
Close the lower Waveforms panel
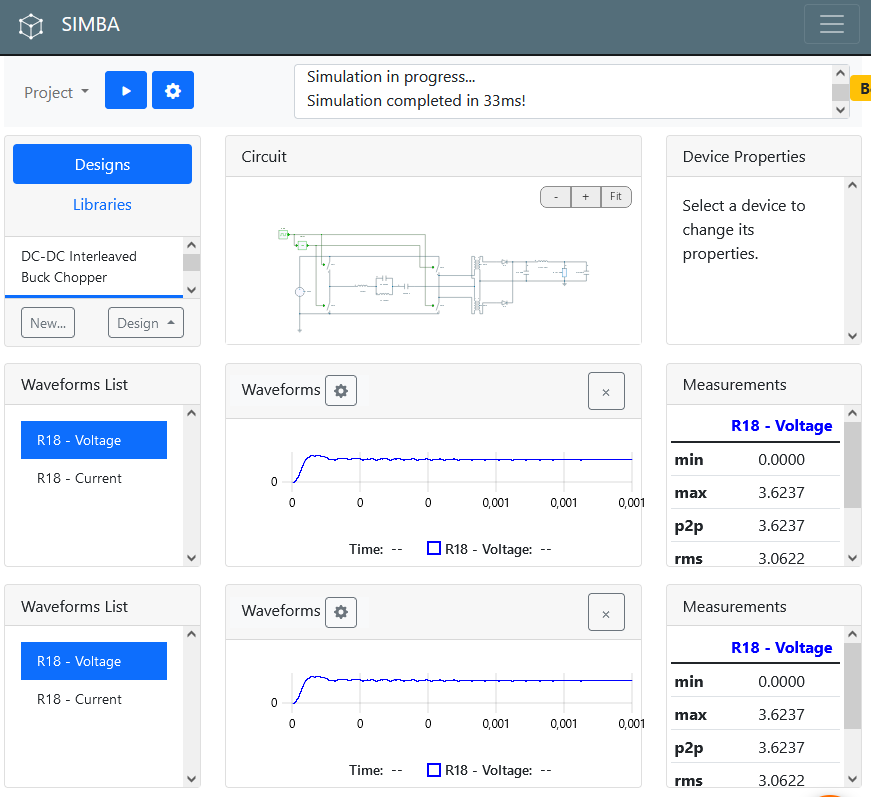click(606, 613)
